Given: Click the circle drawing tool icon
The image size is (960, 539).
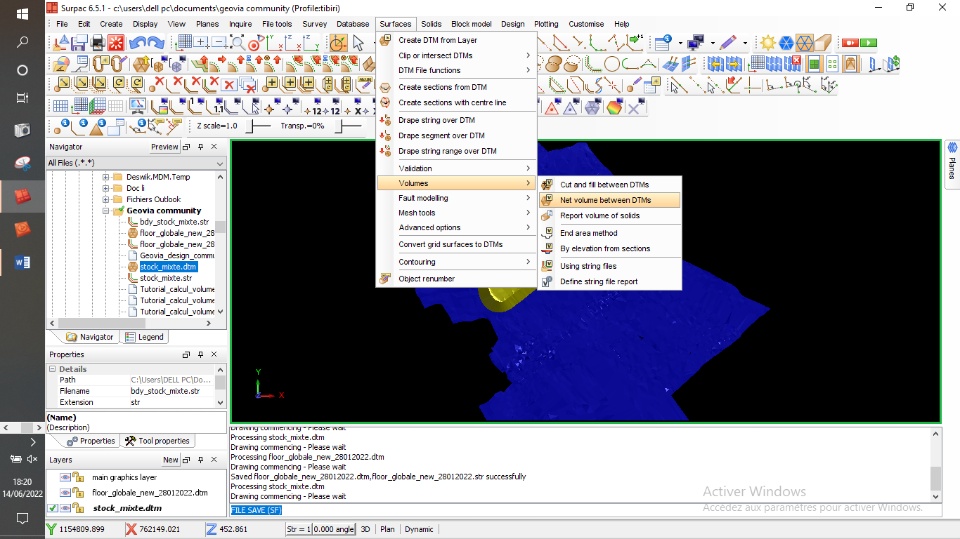Looking at the screenshot, I should (612, 64).
